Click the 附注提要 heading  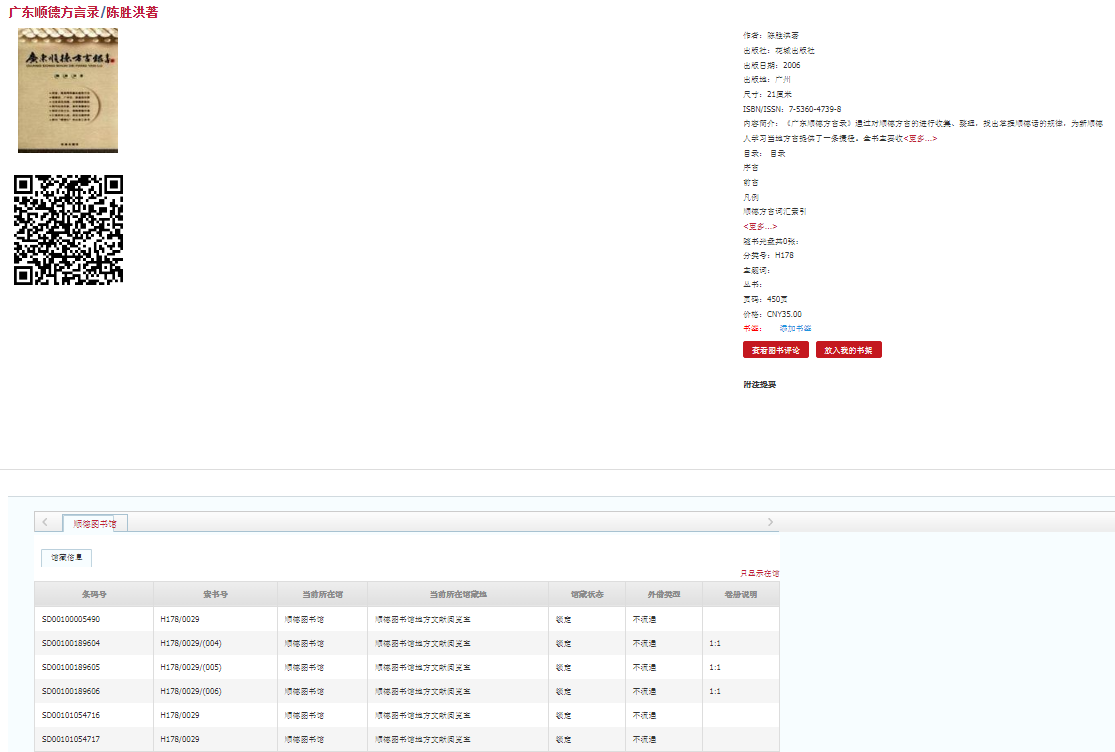pos(759,385)
